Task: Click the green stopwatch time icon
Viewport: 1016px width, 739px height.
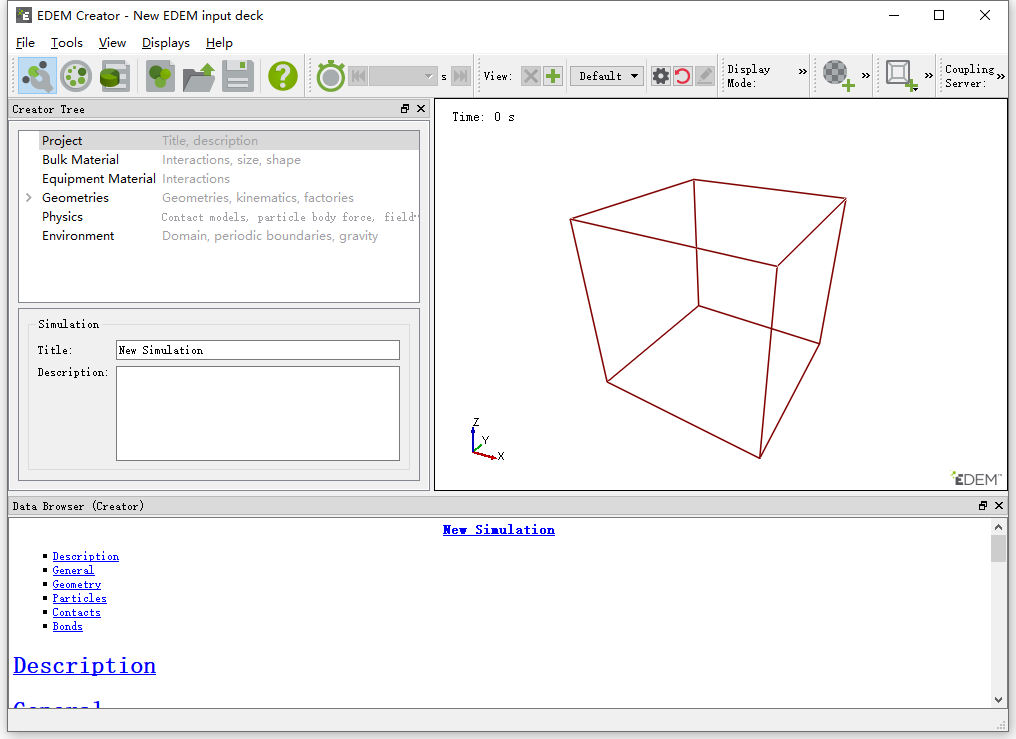Action: coord(330,76)
